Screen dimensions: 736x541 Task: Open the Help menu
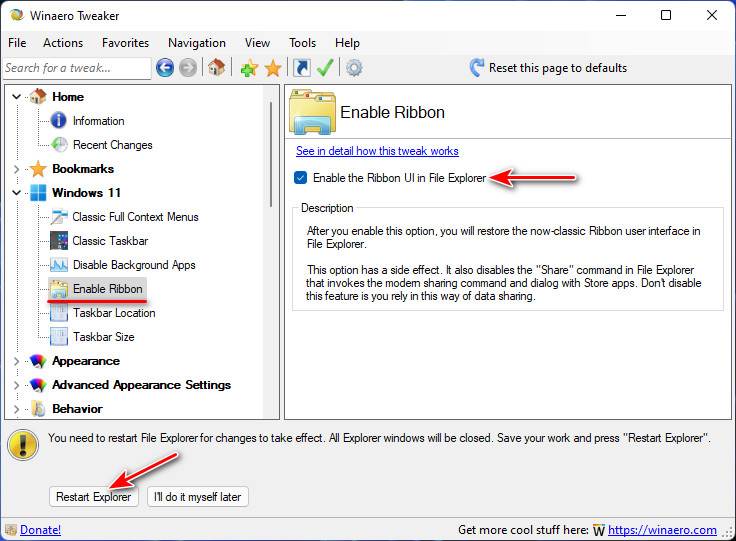(x=347, y=43)
